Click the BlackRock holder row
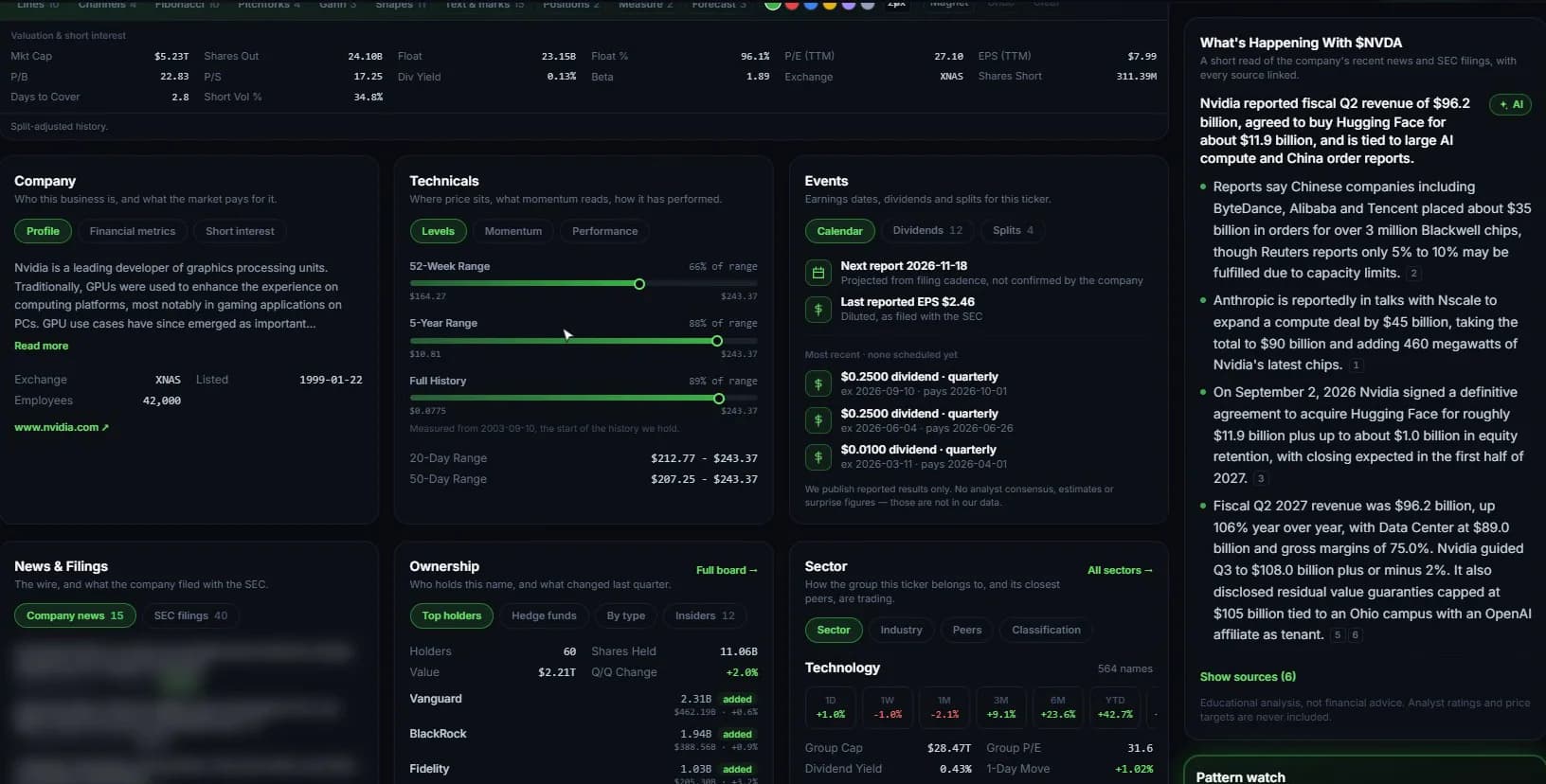1546x784 pixels. point(584,739)
